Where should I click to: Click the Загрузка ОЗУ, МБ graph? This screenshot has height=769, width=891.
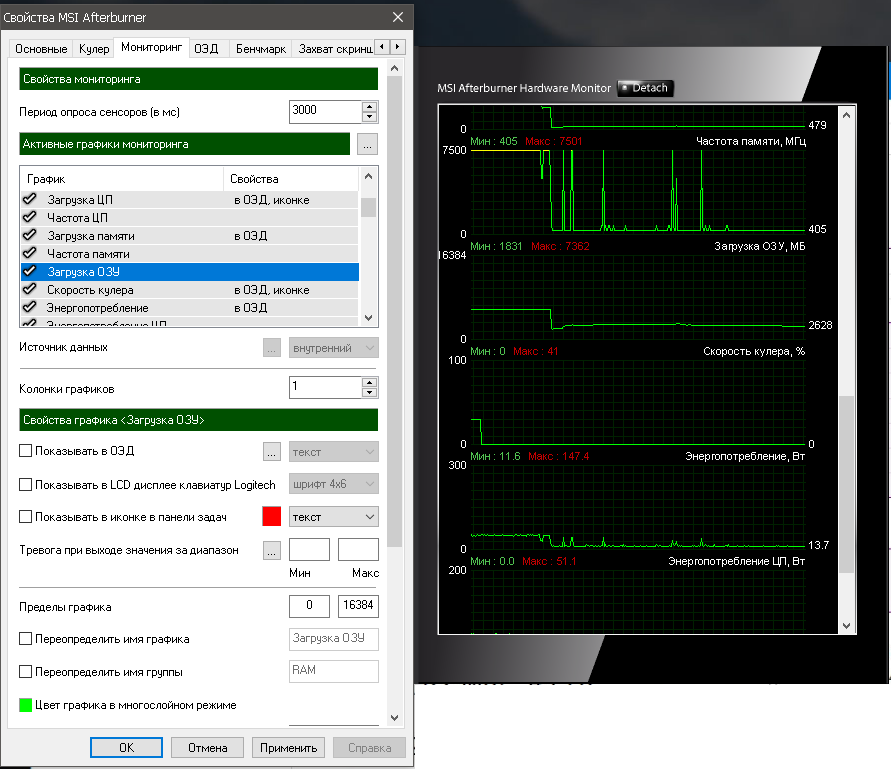coord(638,297)
